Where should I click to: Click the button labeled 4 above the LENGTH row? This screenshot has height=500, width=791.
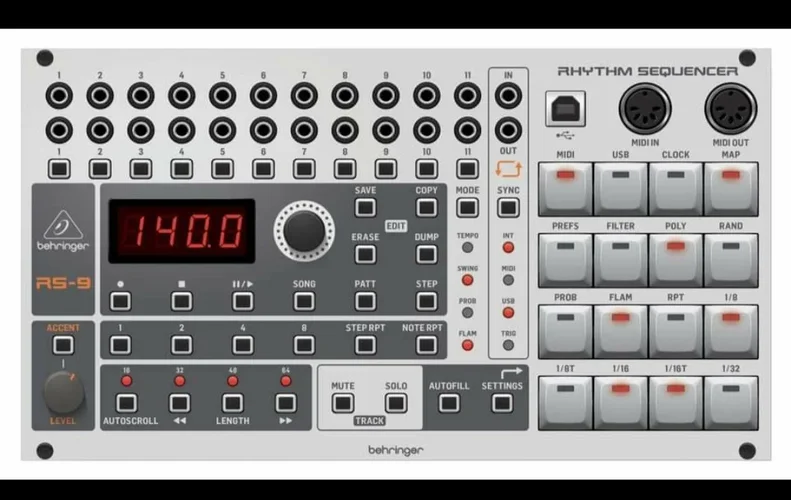coord(243,345)
